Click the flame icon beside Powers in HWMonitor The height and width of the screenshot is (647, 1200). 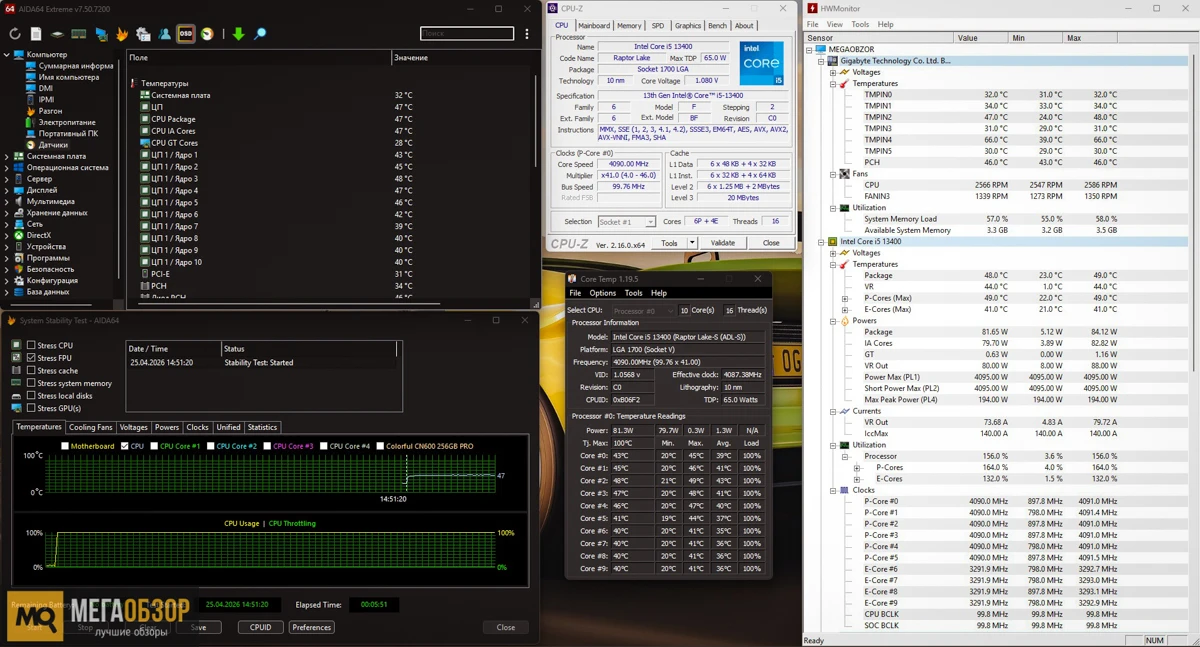pos(845,321)
